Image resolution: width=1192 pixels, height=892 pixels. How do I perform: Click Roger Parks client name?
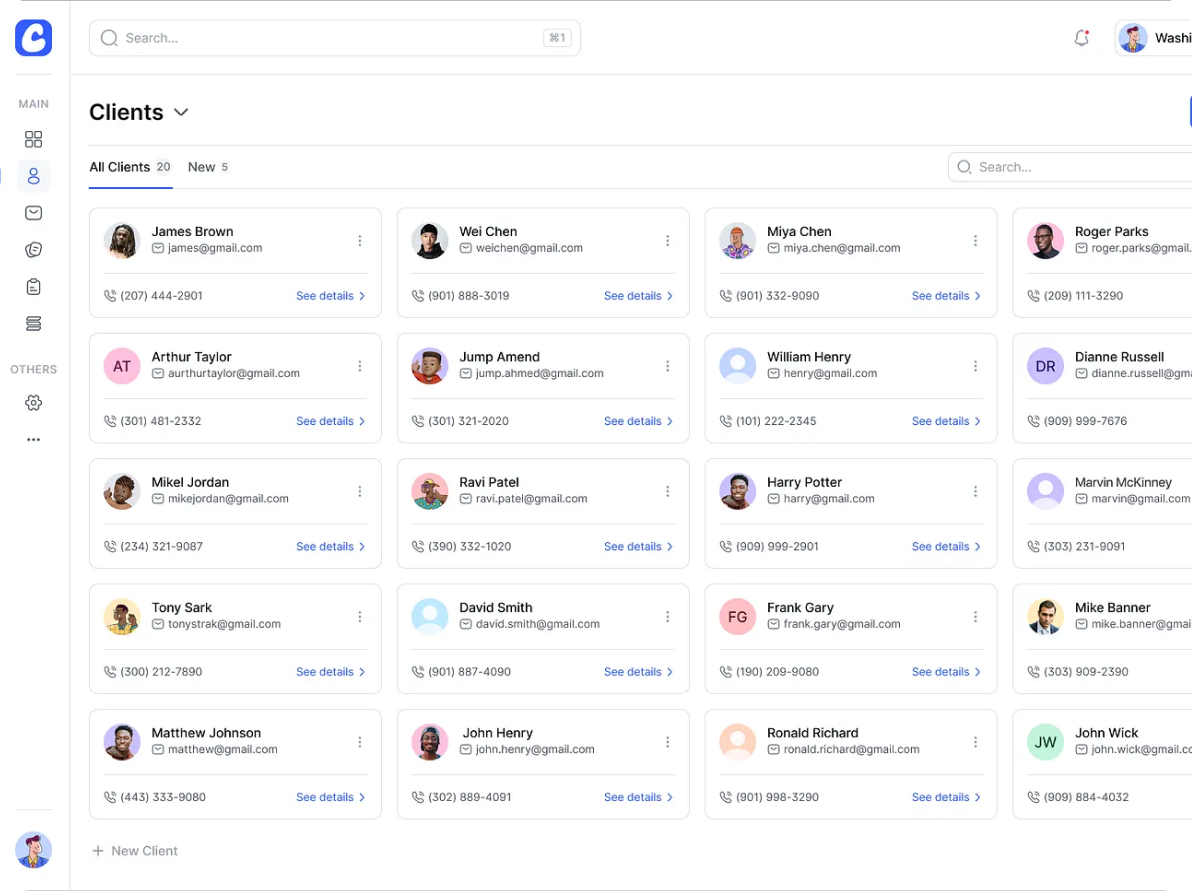click(x=1111, y=232)
